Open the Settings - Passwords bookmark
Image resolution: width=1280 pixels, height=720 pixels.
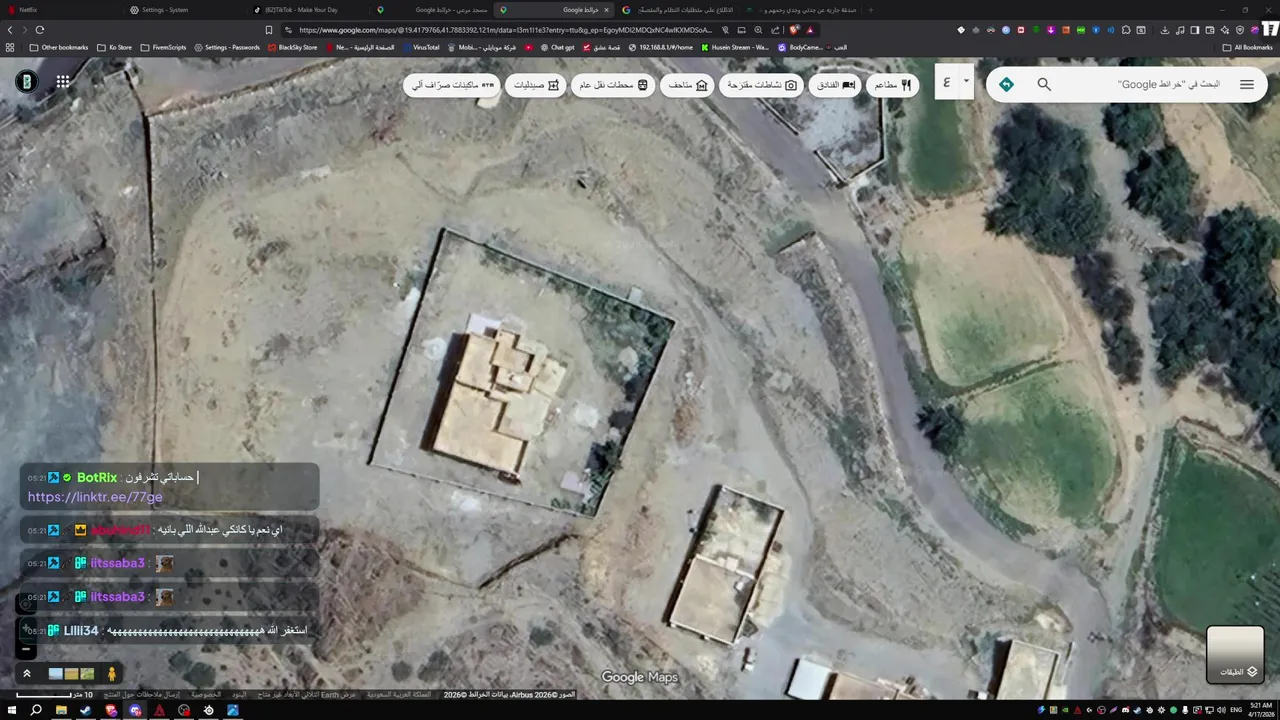[x=227, y=47]
